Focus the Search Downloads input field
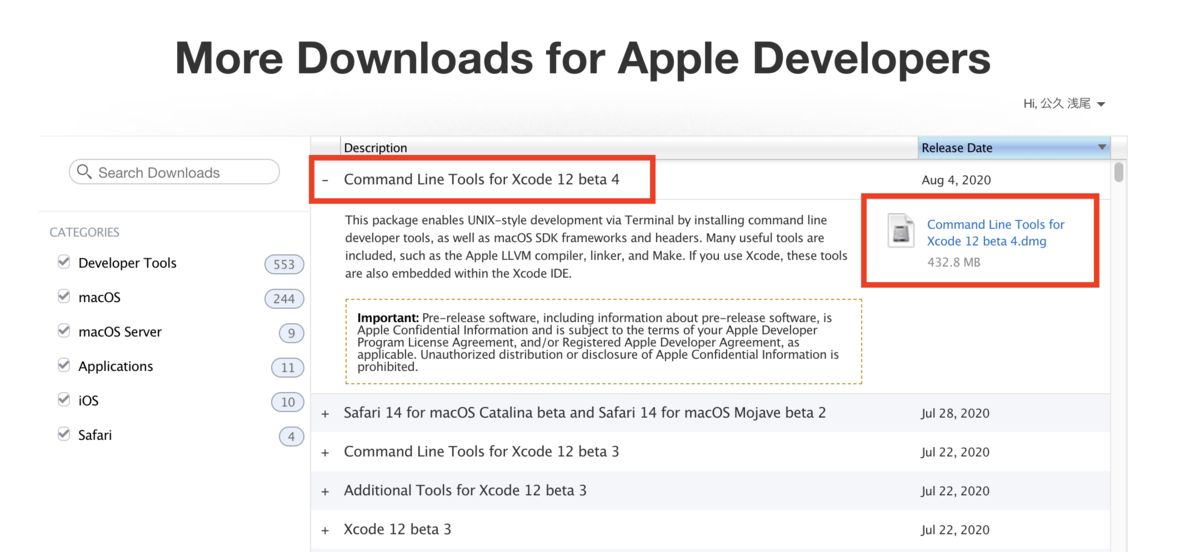The image size is (1200, 552). click(x=174, y=172)
